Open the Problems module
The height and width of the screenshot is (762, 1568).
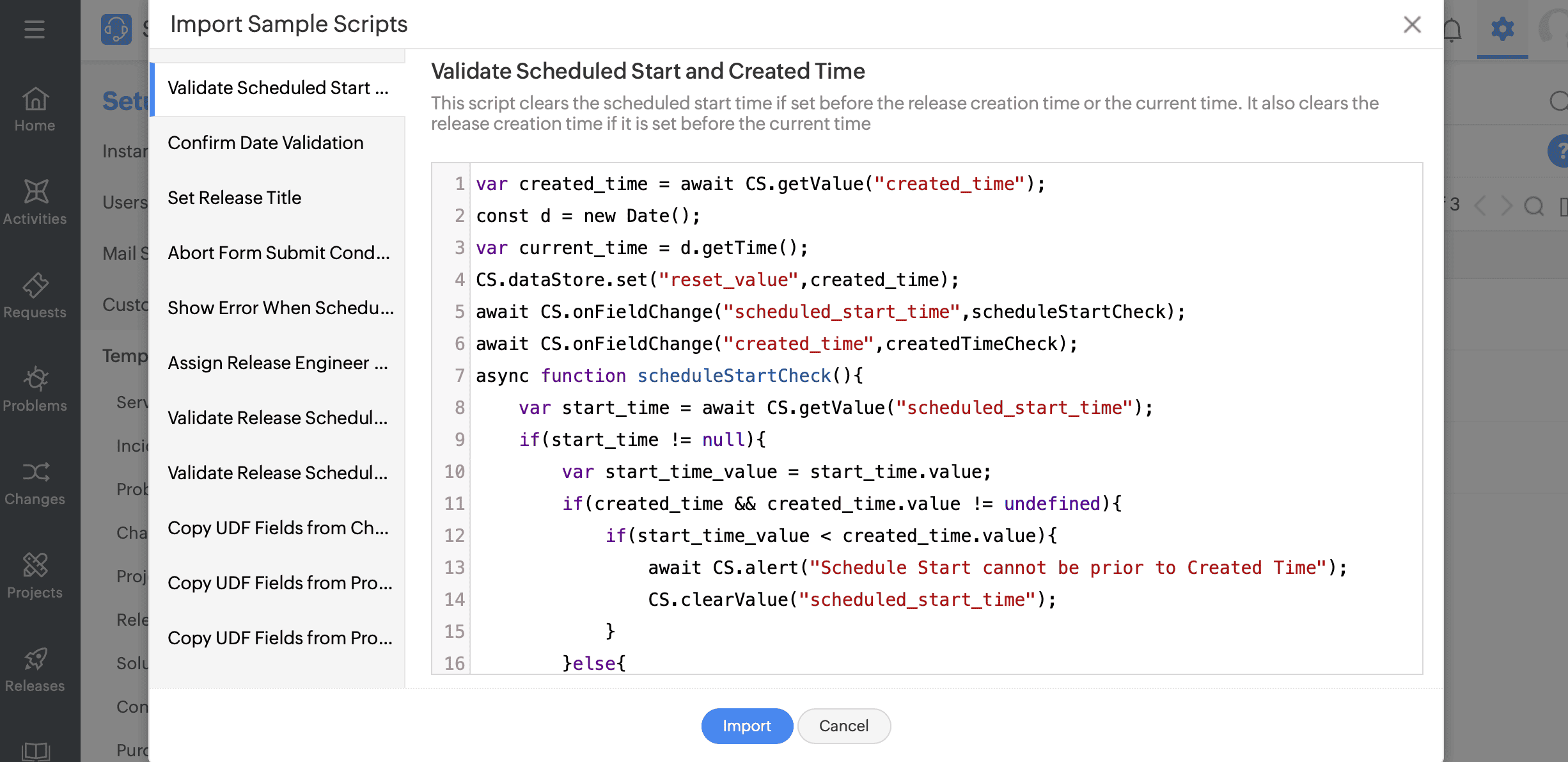click(35, 388)
